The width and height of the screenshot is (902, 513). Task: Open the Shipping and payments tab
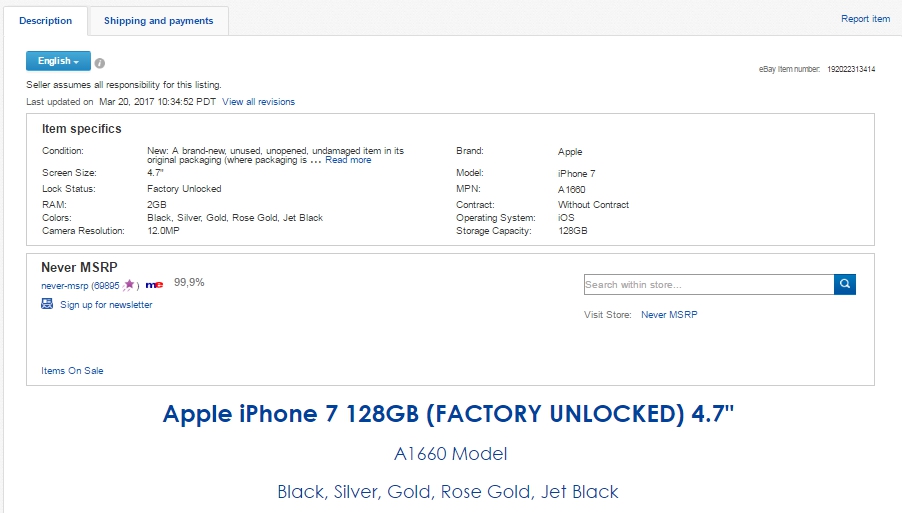point(158,21)
